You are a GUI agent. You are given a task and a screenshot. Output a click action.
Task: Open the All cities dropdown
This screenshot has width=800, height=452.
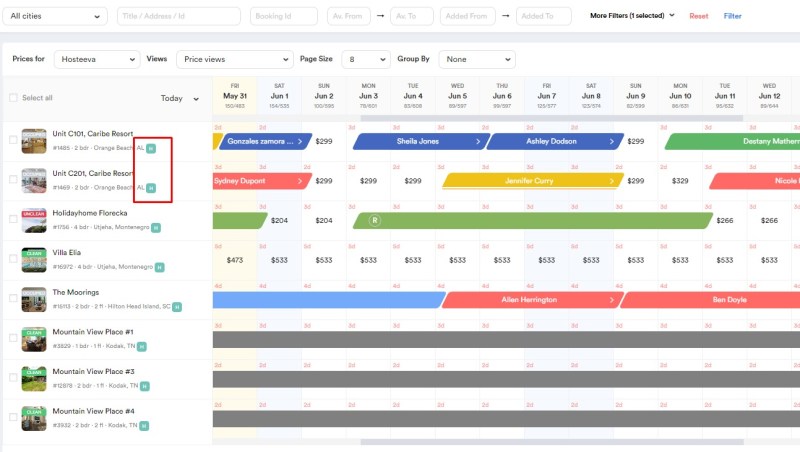click(x=55, y=16)
